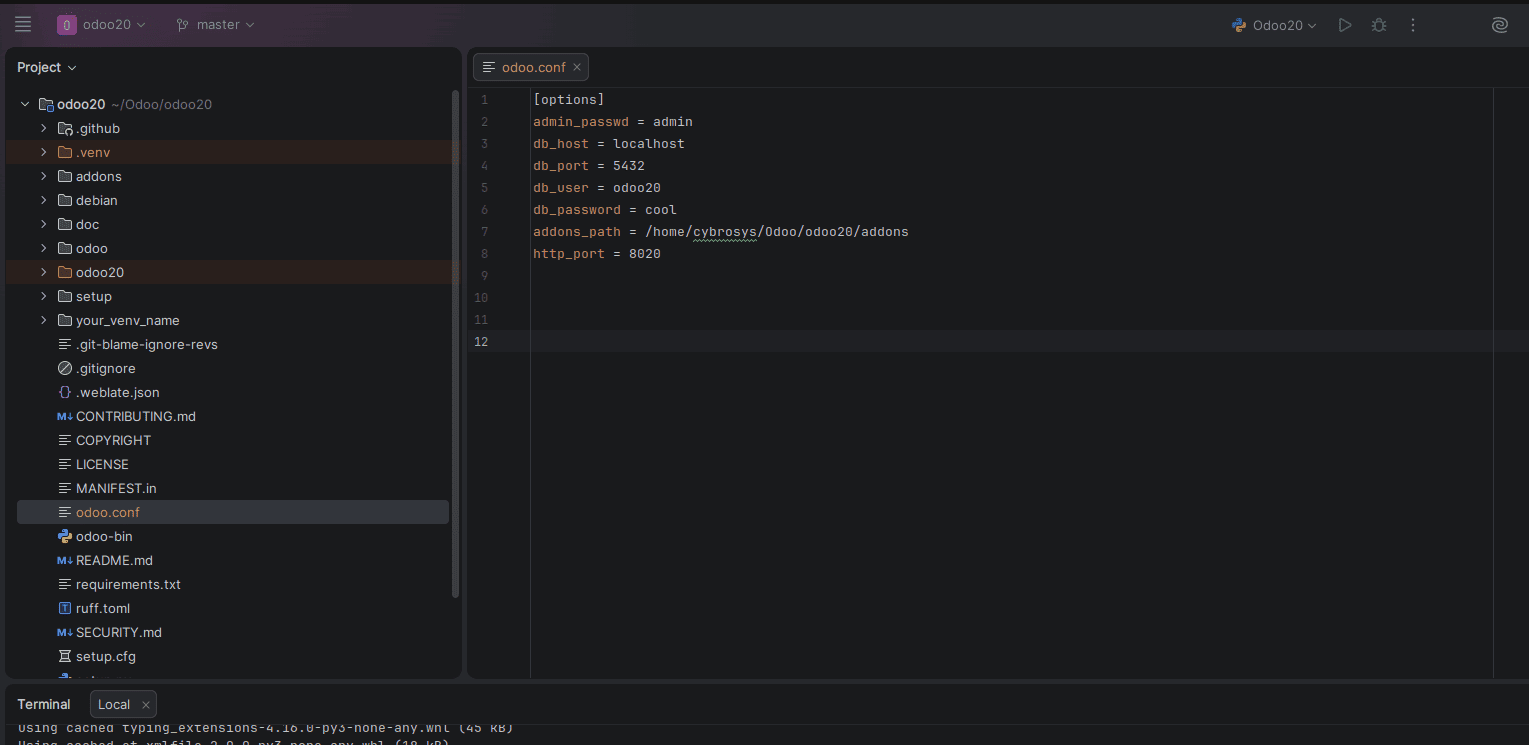Screen dimensions: 1529x745
Task: Click the odoo20 project badge icon
Action: 67,24
